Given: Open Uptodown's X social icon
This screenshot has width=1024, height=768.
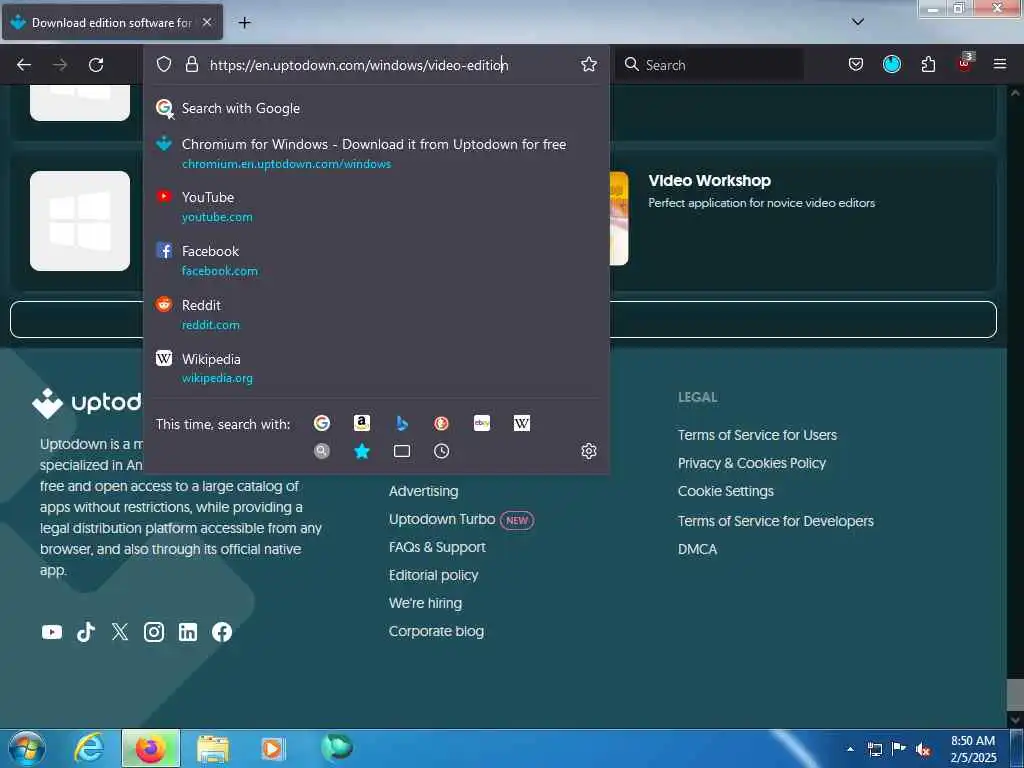Looking at the screenshot, I should 120,632.
